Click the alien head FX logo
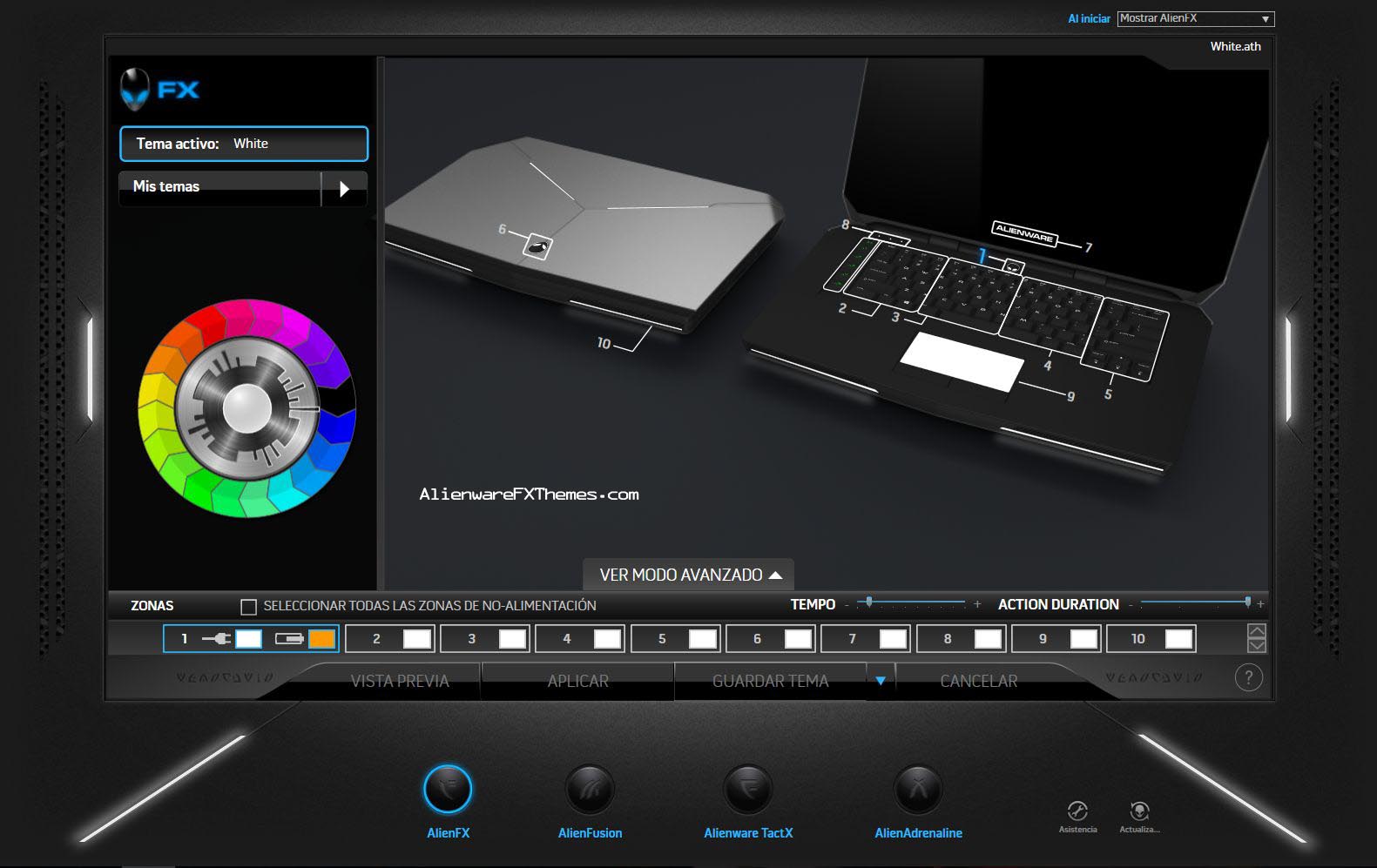 [159, 89]
